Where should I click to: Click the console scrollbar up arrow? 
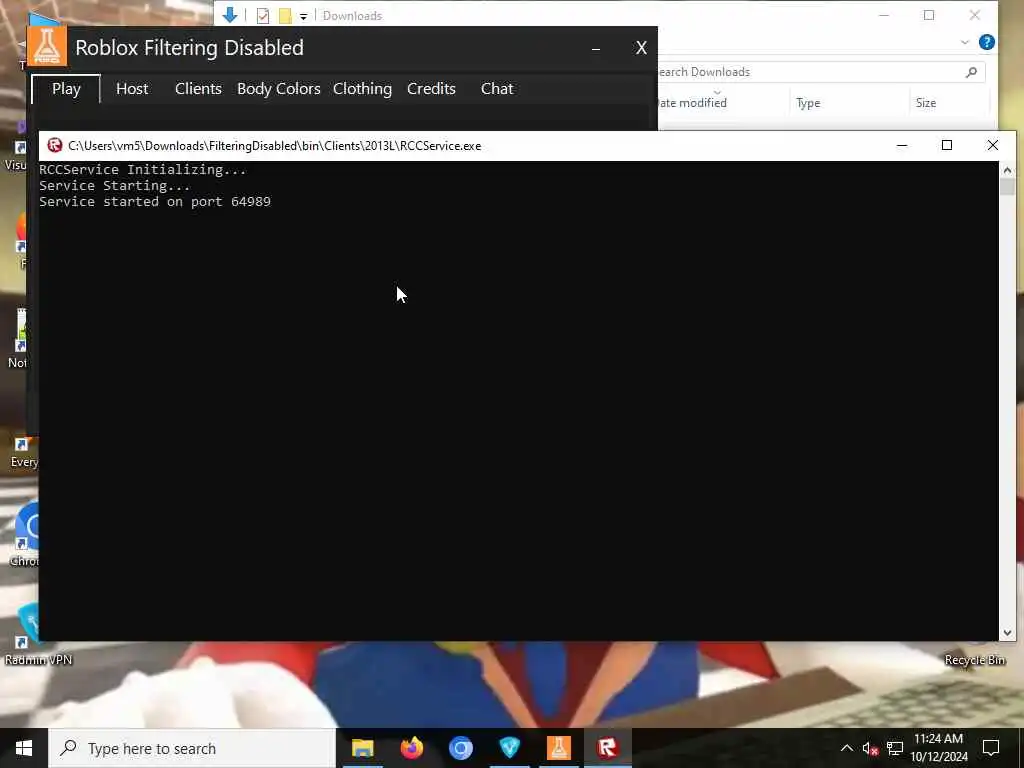coord(1007,170)
